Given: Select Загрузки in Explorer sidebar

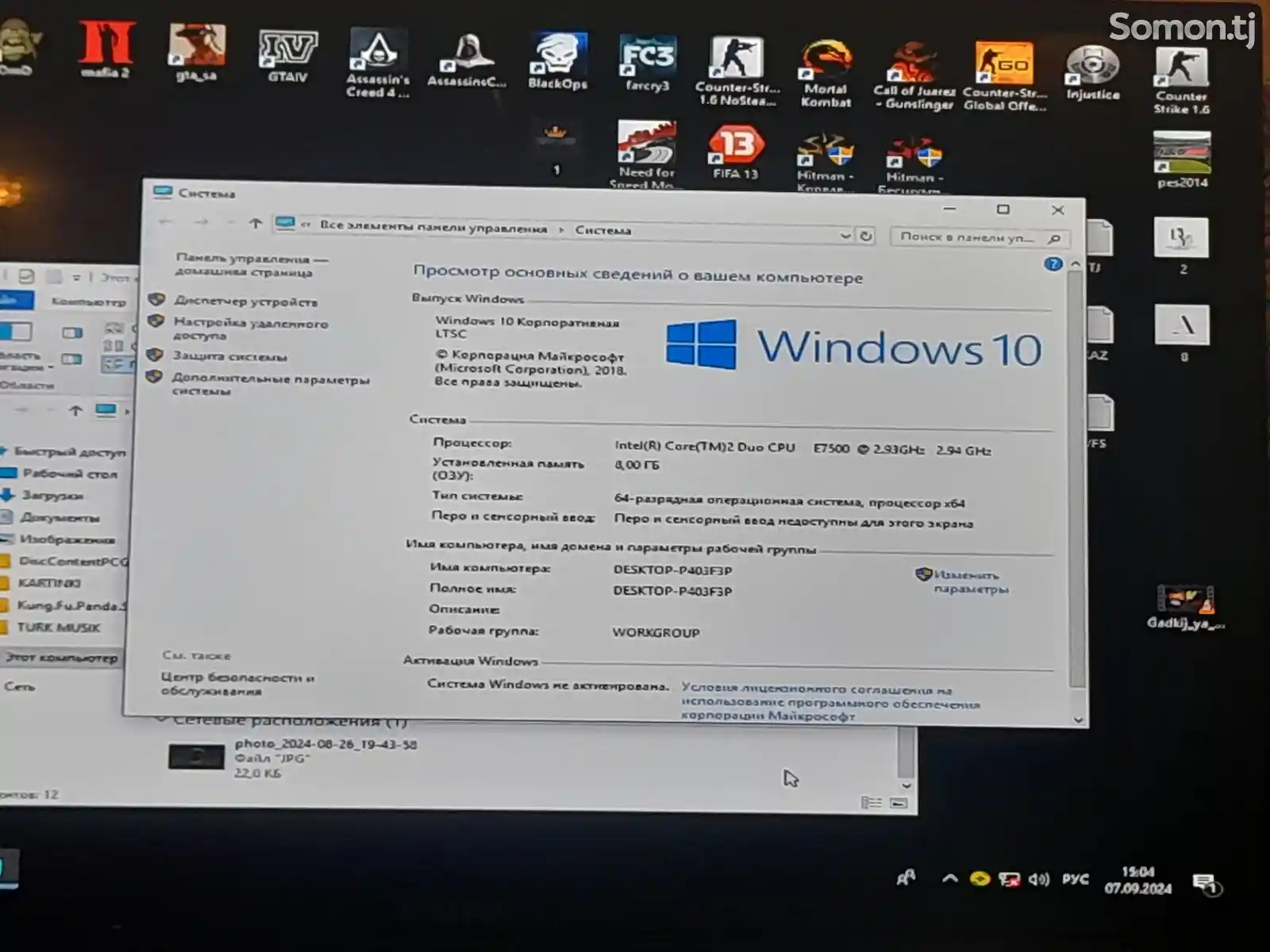Looking at the screenshot, I should (52, 495).
